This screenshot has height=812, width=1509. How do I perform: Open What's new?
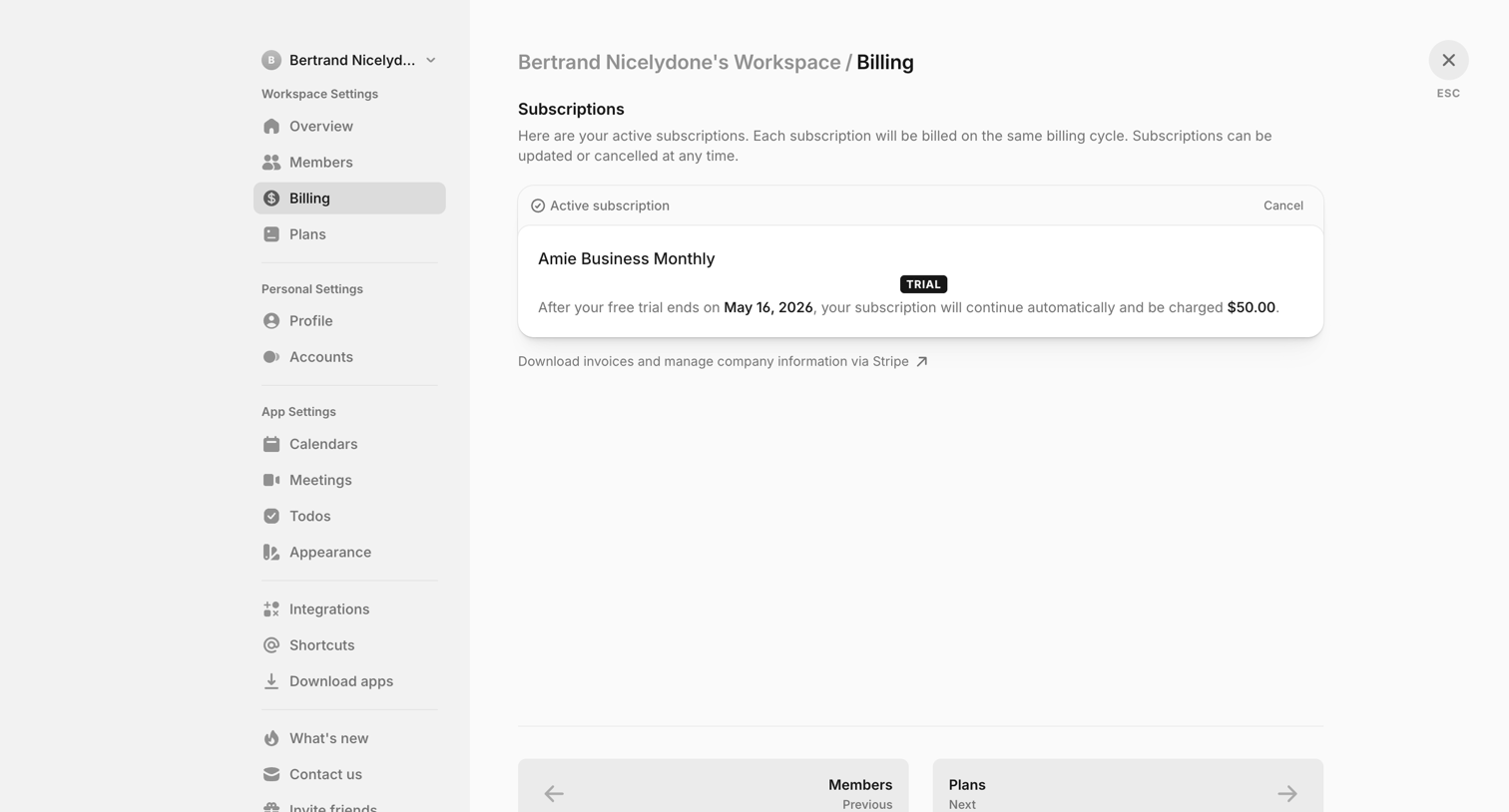pos(349,738)
